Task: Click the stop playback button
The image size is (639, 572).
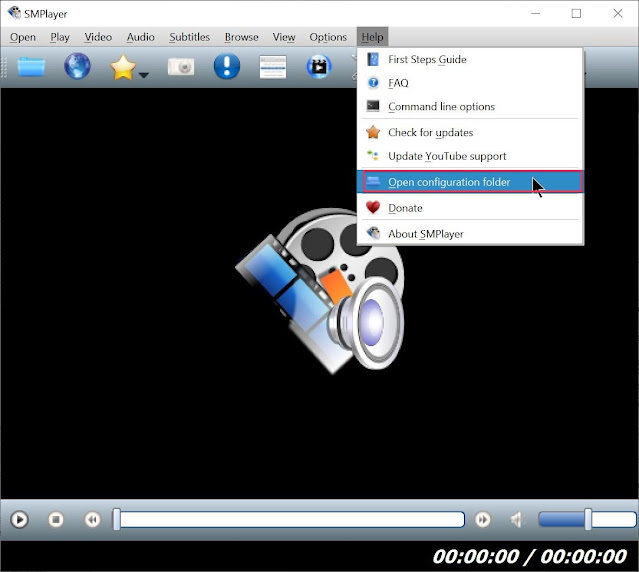Action: (56, 519)
